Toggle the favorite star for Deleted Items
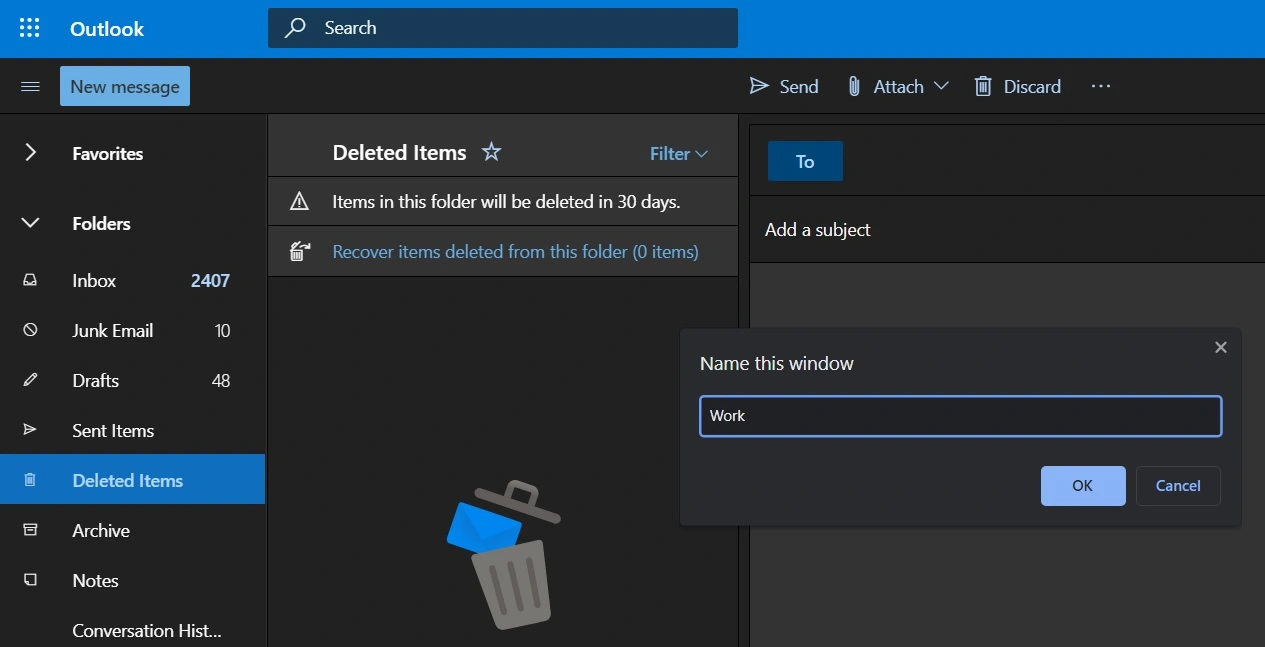The height and width of the screenshot is (647, 1265). [x=491, y=152]
